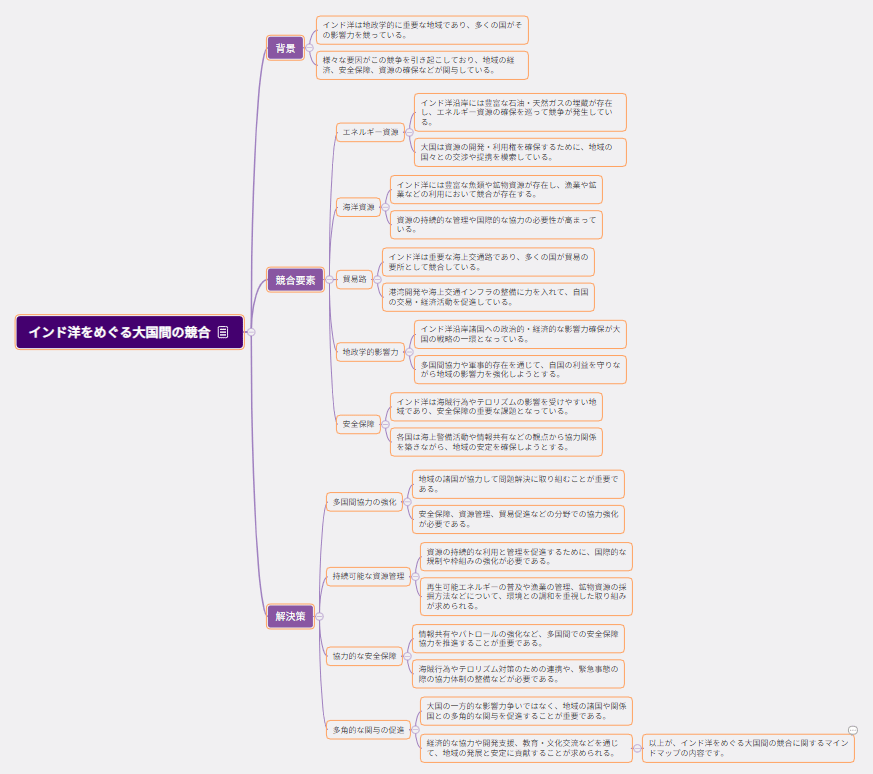Open the note icon on the root topic
Screen dimensions: 873x774
pos(223,332)
